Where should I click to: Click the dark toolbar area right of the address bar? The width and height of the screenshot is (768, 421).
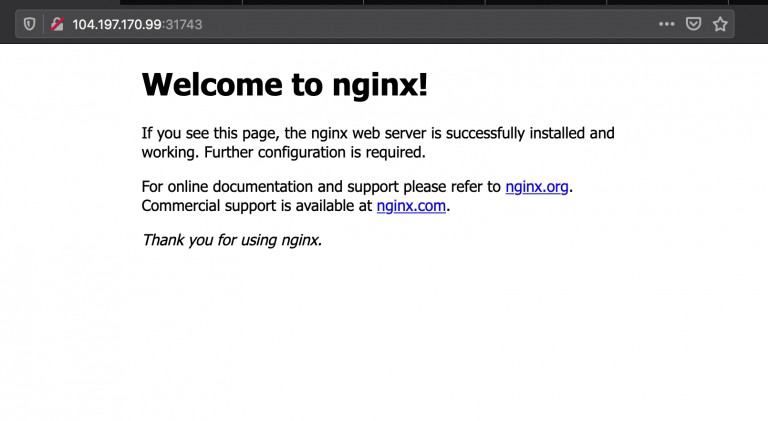751,24
